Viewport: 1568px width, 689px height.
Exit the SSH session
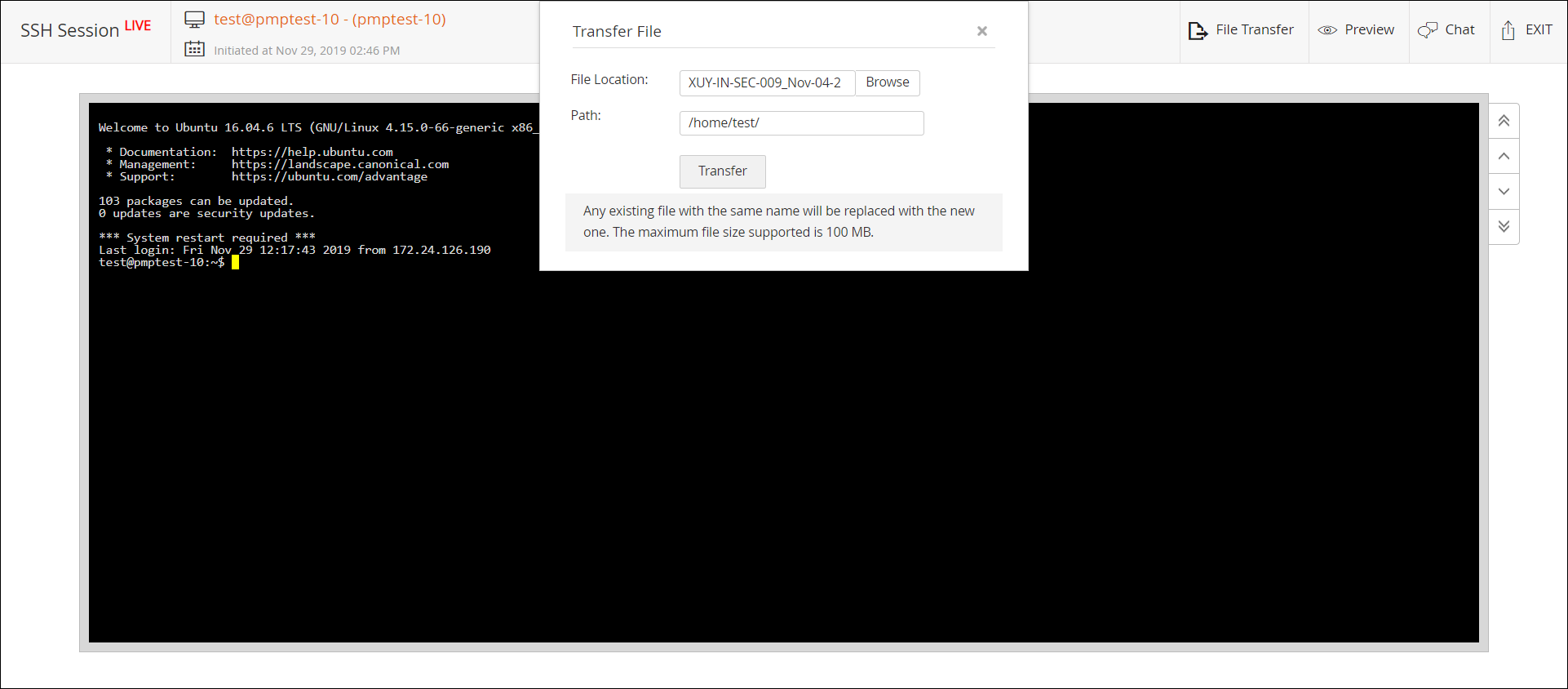tap(1527, 30)
